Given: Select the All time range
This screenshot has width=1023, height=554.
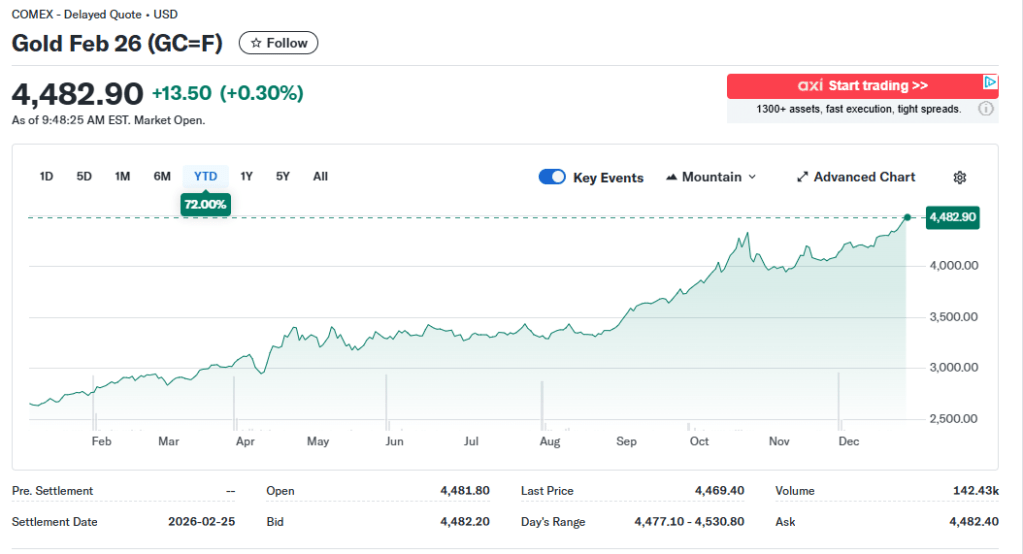Looking at the screenshot, I should pyautogui.click(x=320, y=177).
